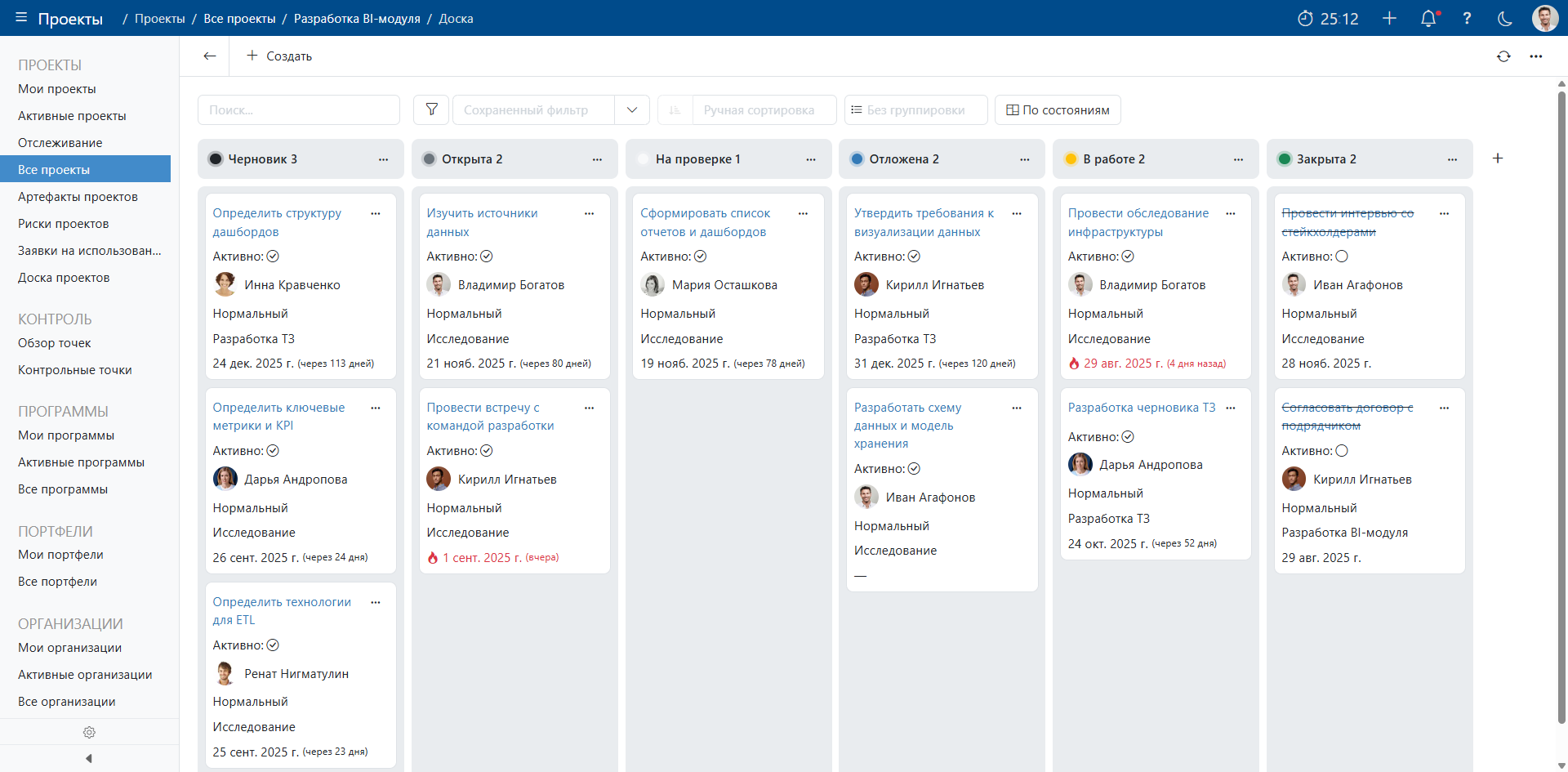Image resolution: width=1568 pixels, height=772 pixels.
Task: Click the timer clock icon
Action: [1305, 19]
